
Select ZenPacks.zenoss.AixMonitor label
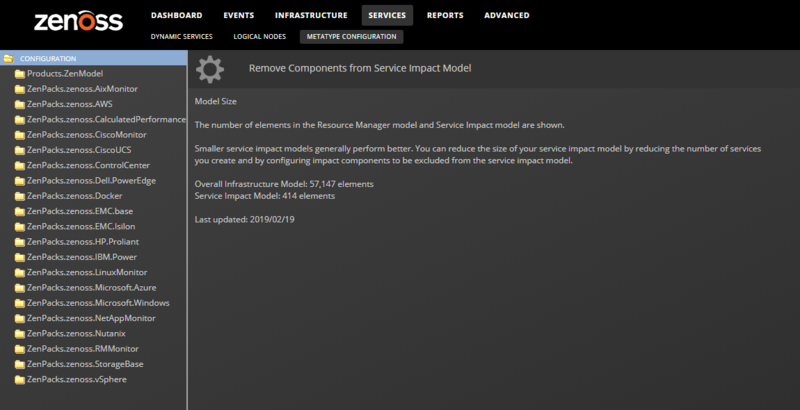coord(82,89)
